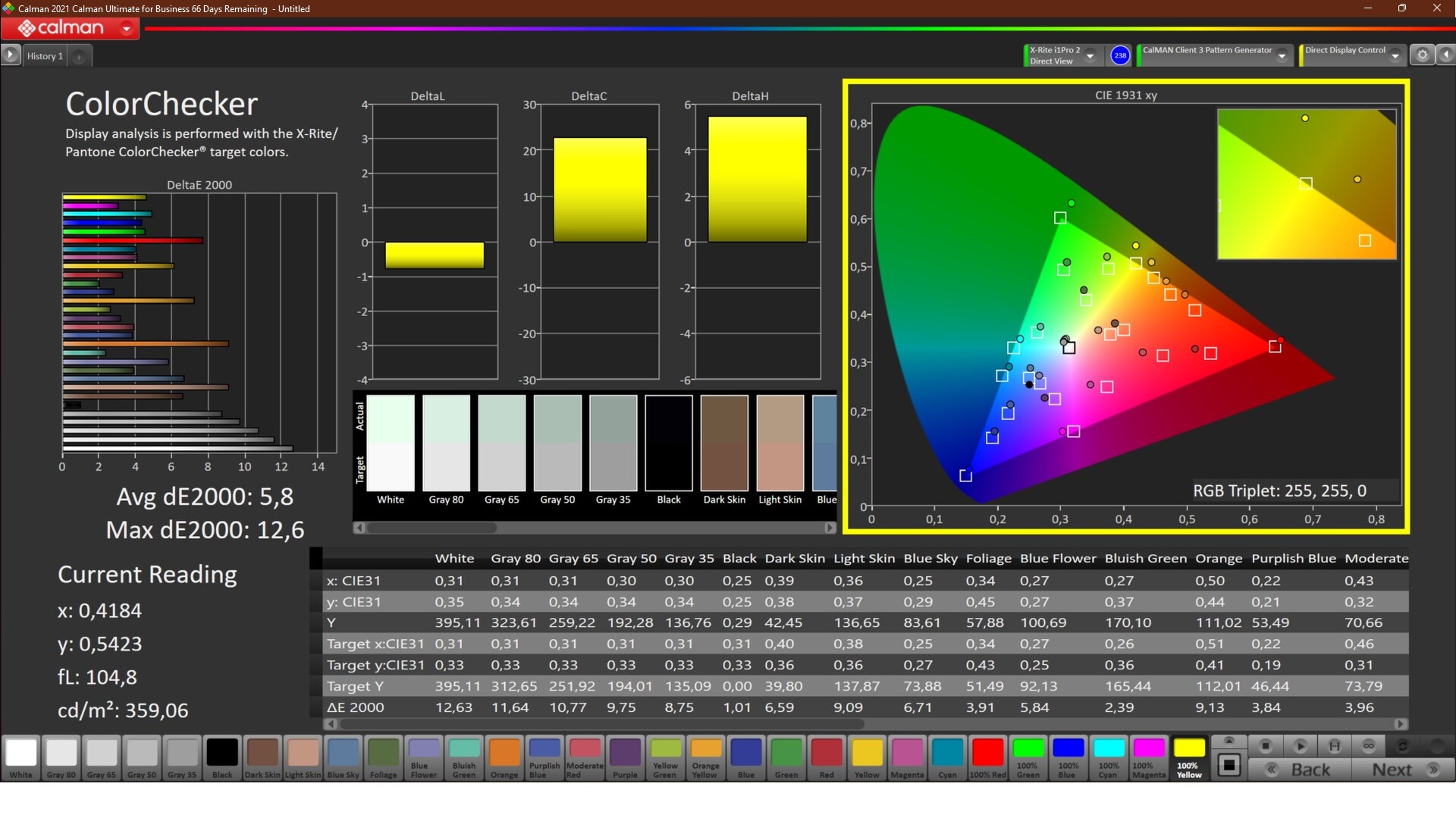The width and height of the screenshot is (1456, 818).
Task: Switch to the History 1 tab
Action: [45, 56]
